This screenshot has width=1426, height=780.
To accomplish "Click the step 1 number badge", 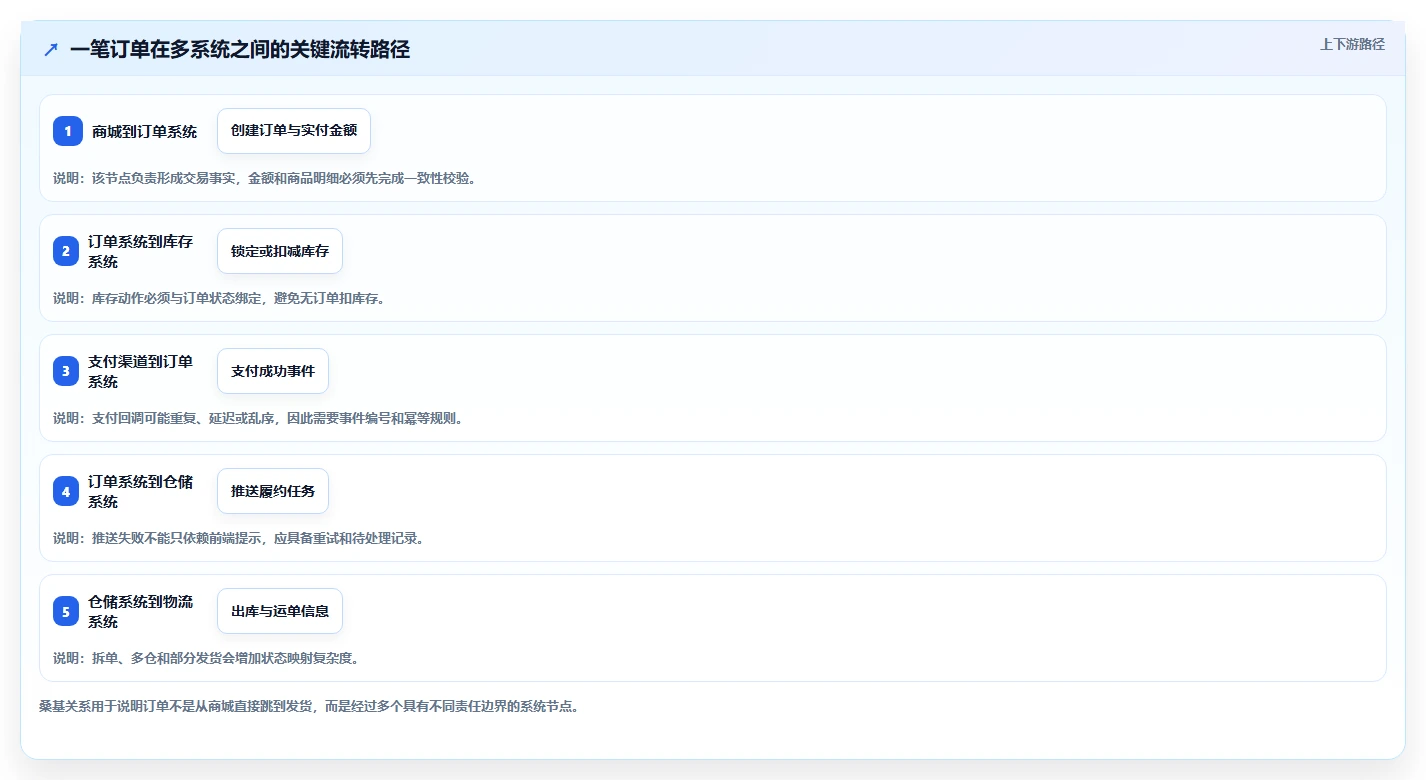I will 67,131.
